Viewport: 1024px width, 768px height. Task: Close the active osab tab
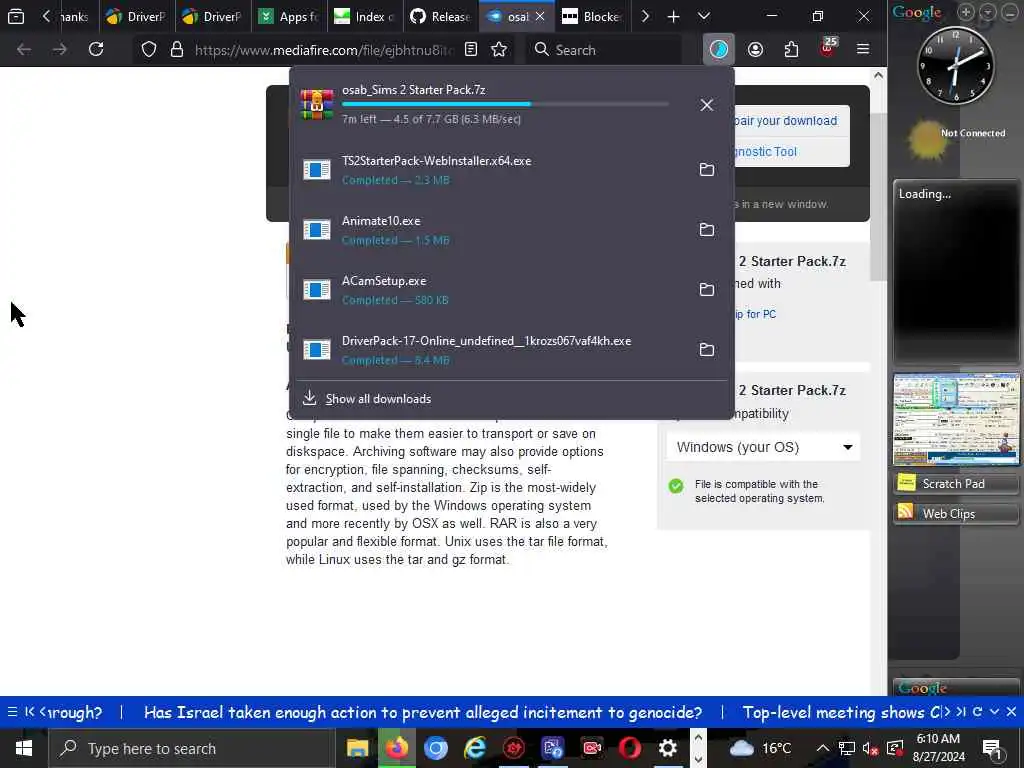[x=540, y=16]
